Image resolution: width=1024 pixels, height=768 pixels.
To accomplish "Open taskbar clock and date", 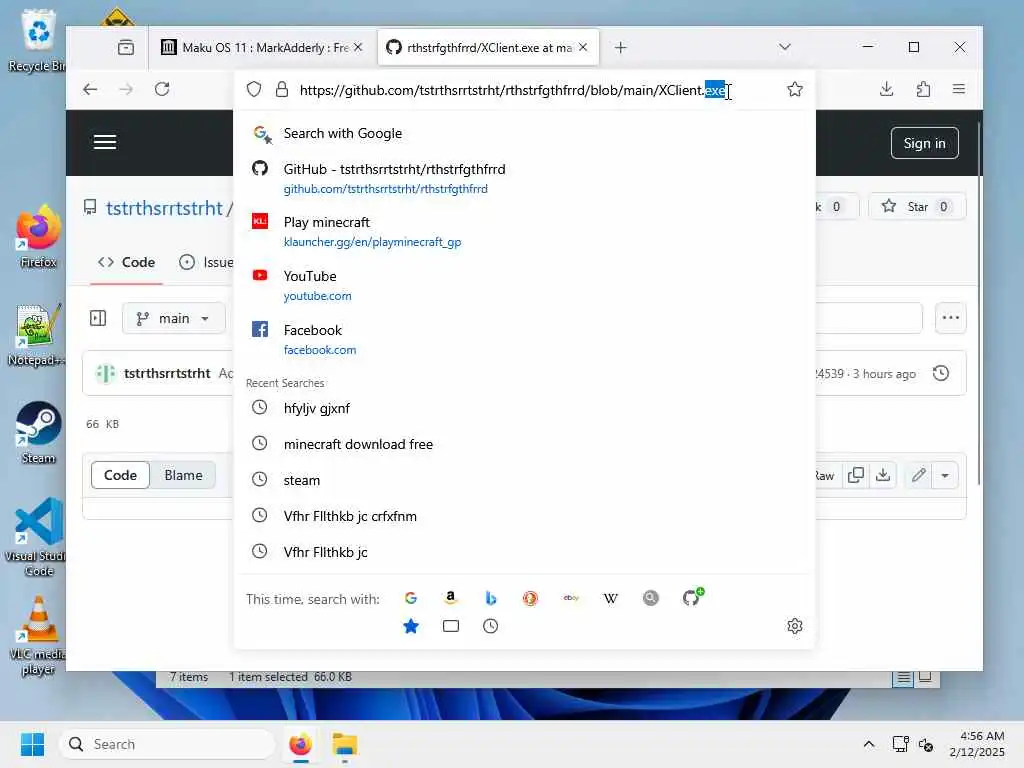I will coord(976,744).
